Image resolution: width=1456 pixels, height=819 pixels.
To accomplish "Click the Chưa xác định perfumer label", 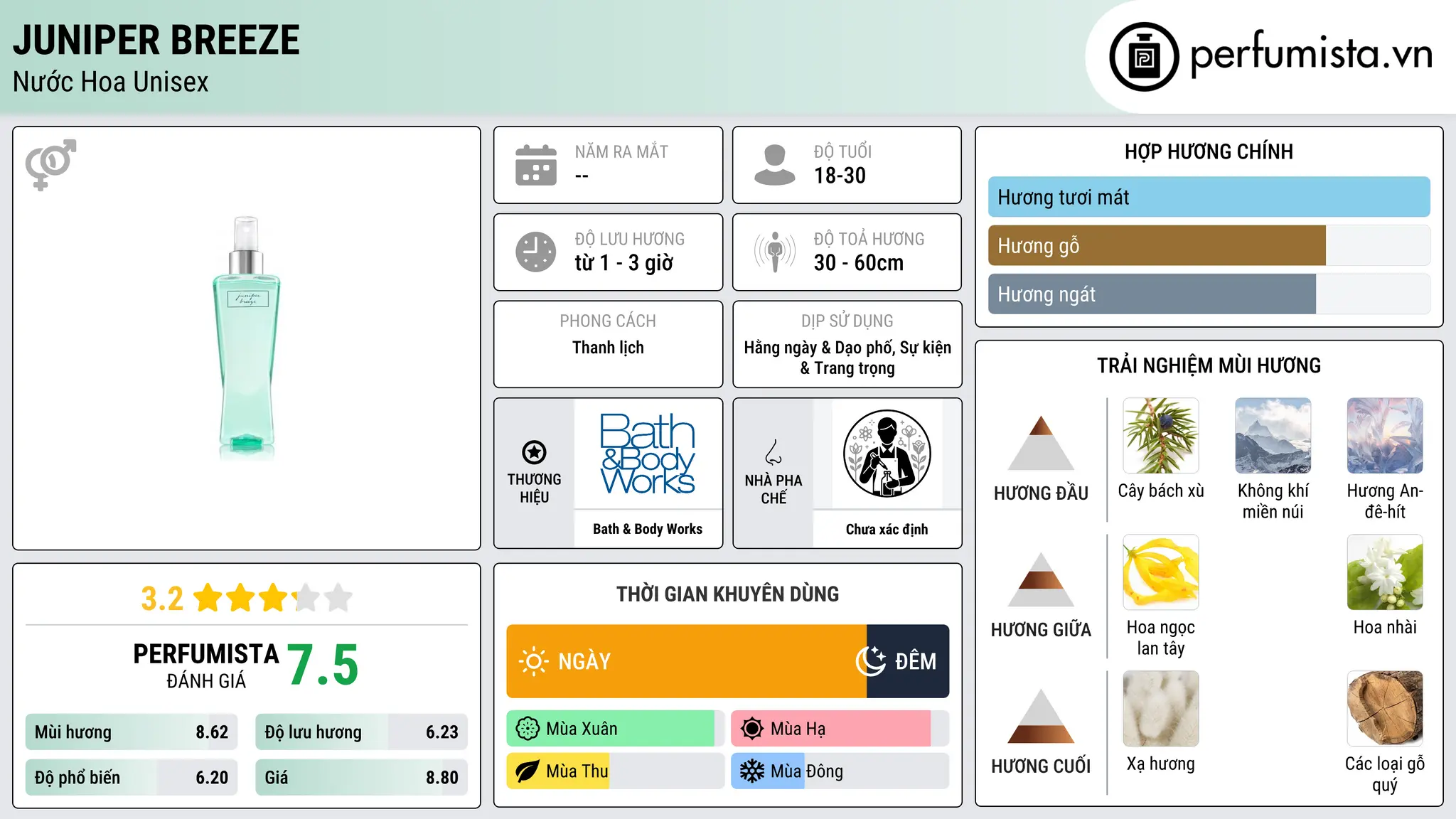I will pyautogui.click(x=887, y=529).
